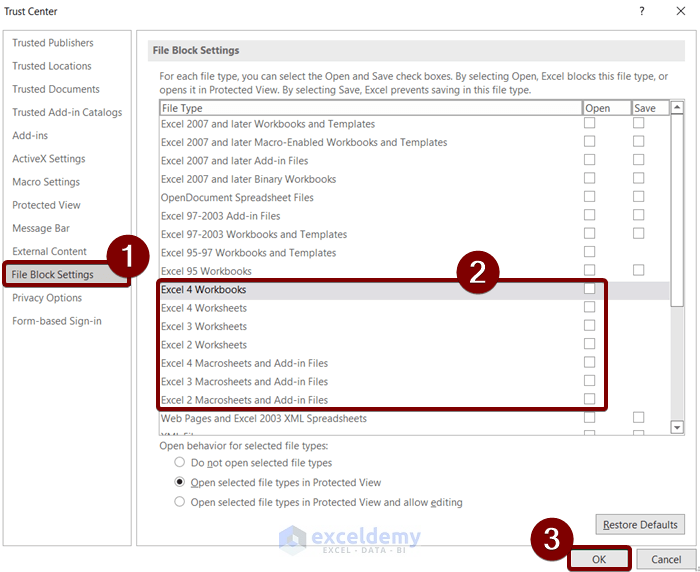Image resolution: width=700 pixels, height=572 pixels.
Task: Close the Trust Center dialog
Action: [680, 11]
